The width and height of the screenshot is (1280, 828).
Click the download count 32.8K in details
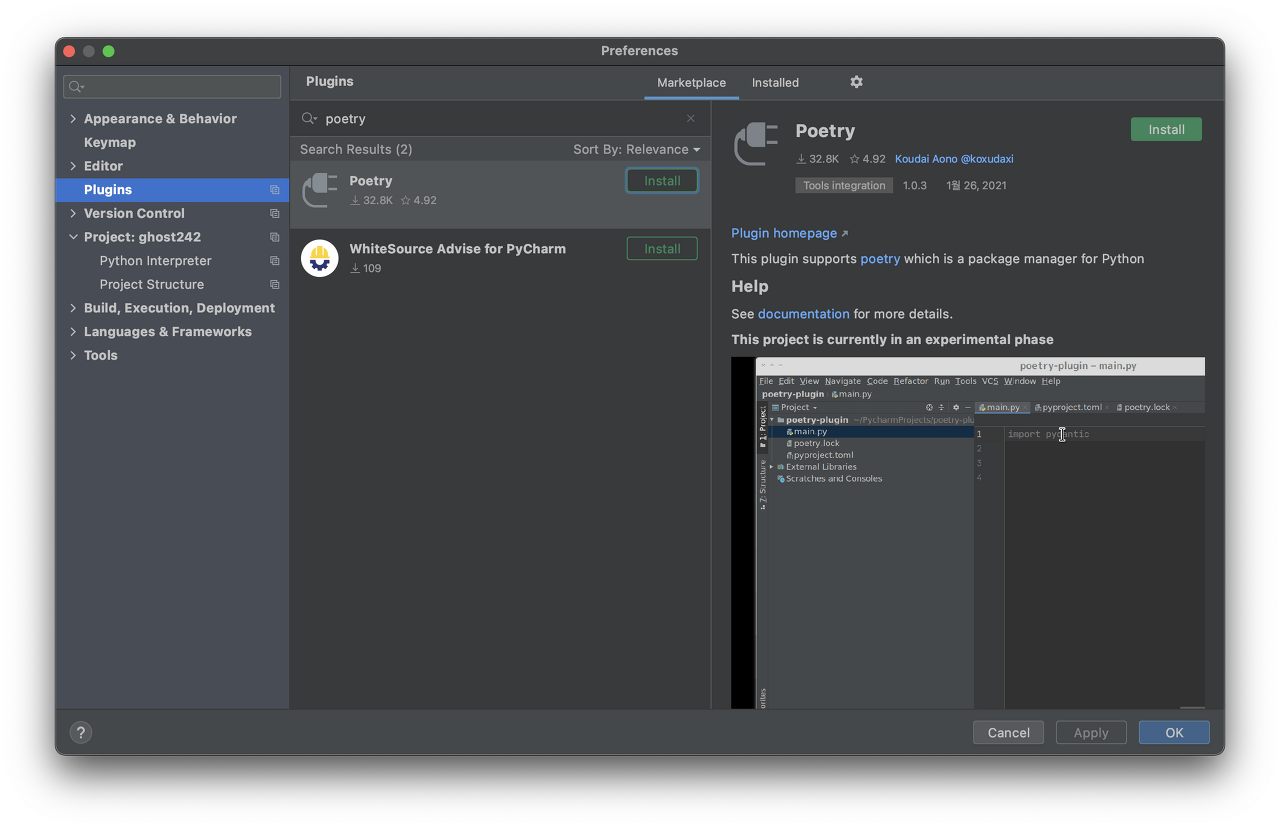click(817, 159)
